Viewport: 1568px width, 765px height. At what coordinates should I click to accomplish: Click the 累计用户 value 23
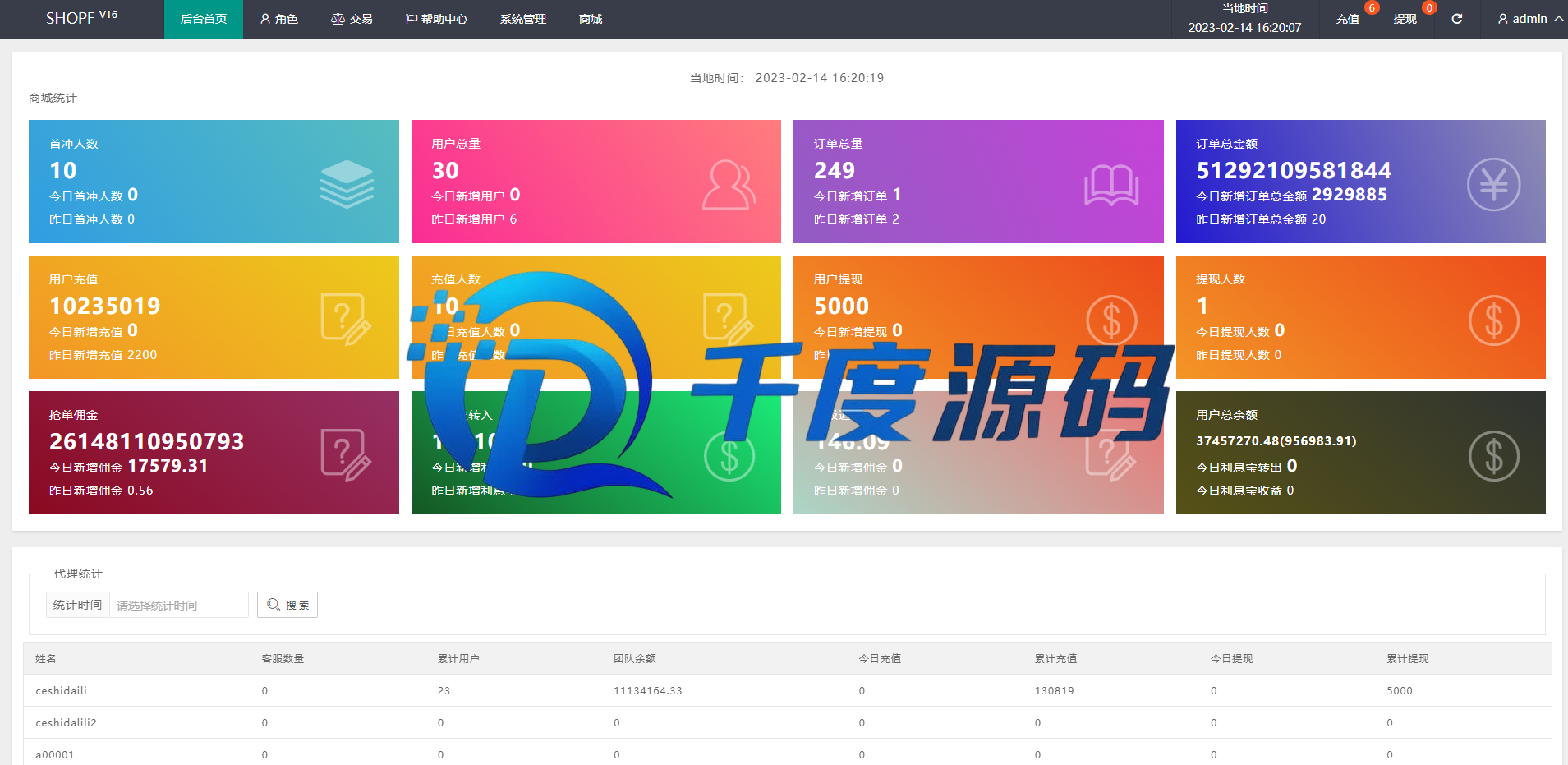click(444, 690)
